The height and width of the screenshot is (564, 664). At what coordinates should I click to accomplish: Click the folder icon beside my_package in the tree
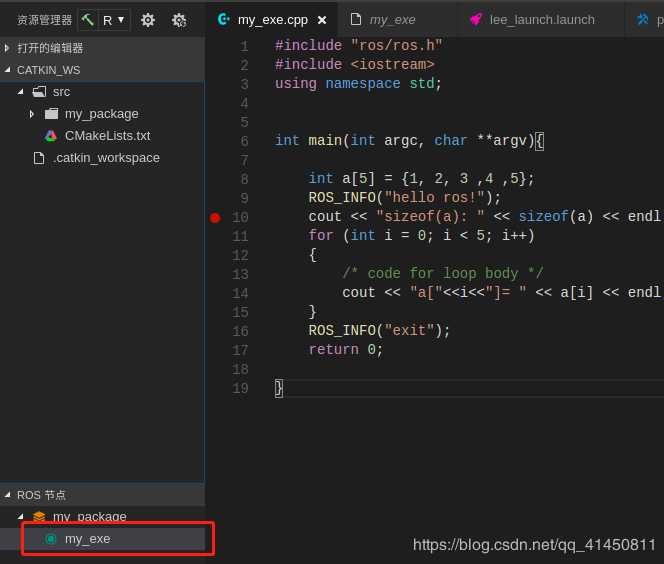pos(51,113)
